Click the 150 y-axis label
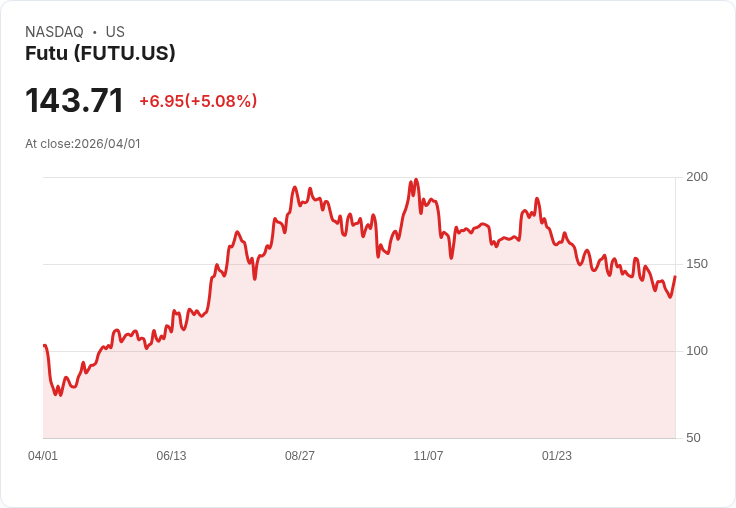 coord(697,264)
